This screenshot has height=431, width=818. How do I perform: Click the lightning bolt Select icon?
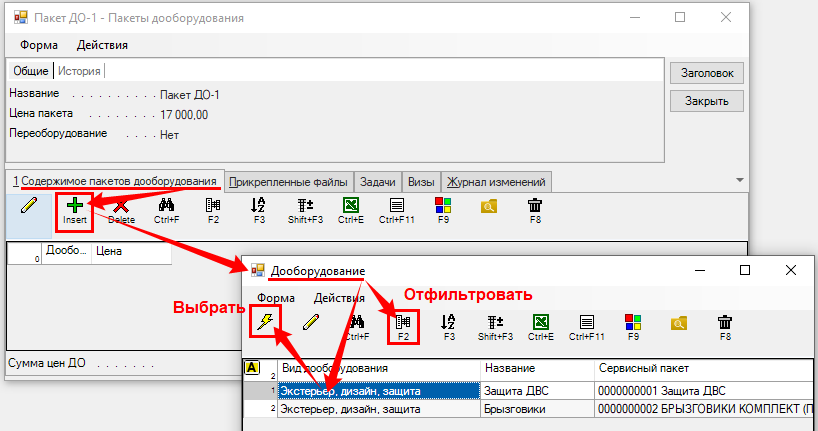click(265, 322)
